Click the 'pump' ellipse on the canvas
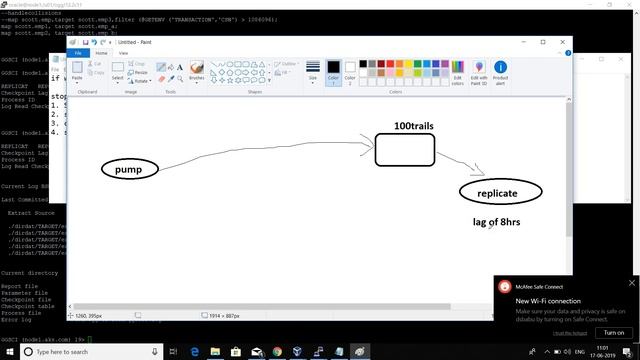 coord(130,169)
